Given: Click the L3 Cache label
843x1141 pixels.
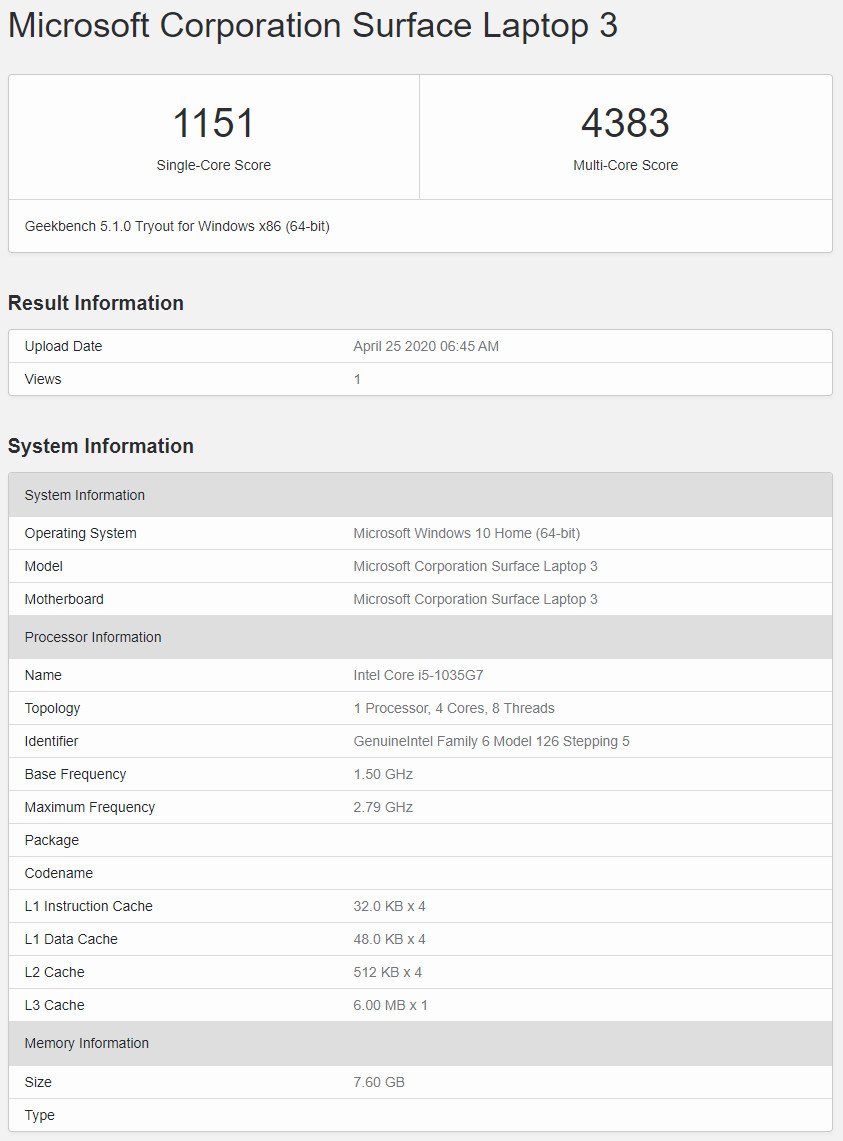Looking at the screenshot, I should [55, 1005].
